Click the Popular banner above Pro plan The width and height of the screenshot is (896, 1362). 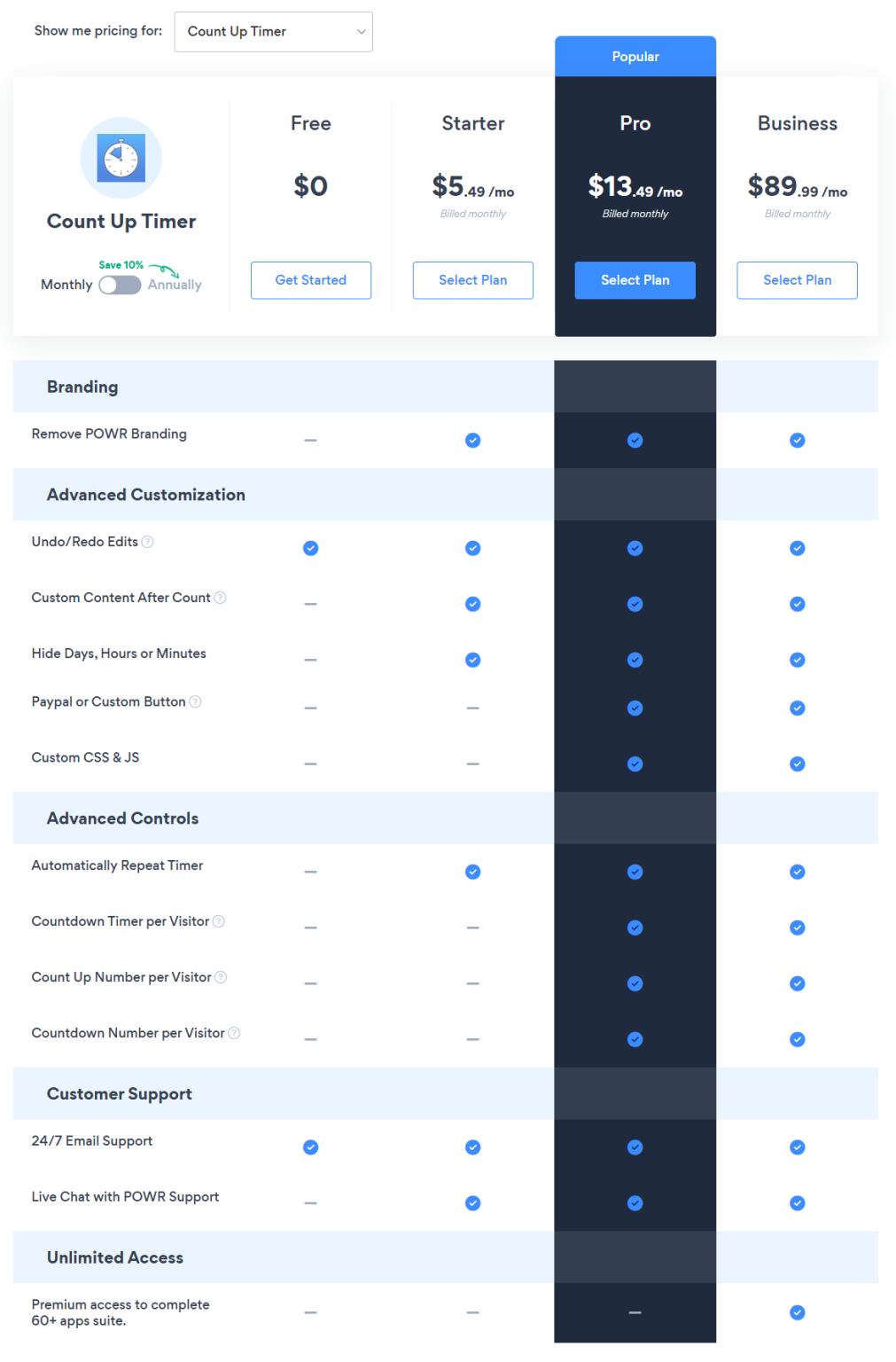(x=635, y=56)
